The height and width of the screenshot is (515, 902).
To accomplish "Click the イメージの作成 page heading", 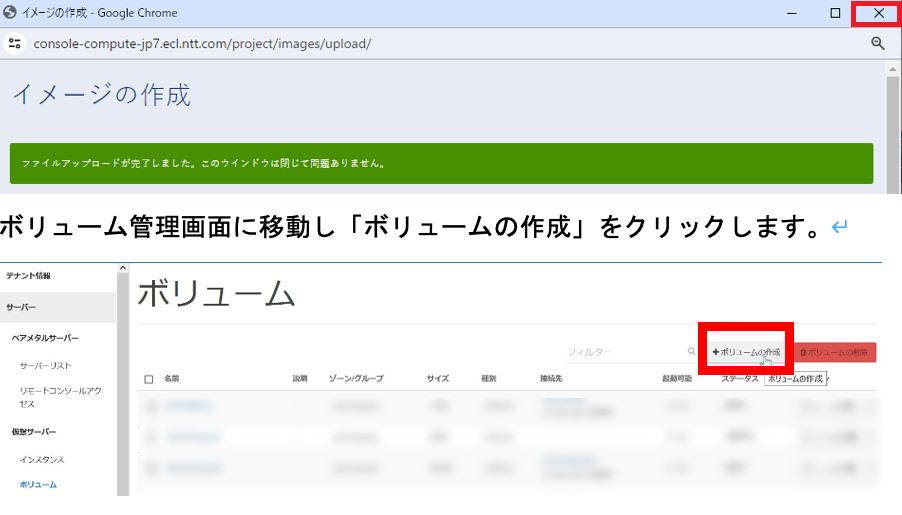I will [102, 95].
